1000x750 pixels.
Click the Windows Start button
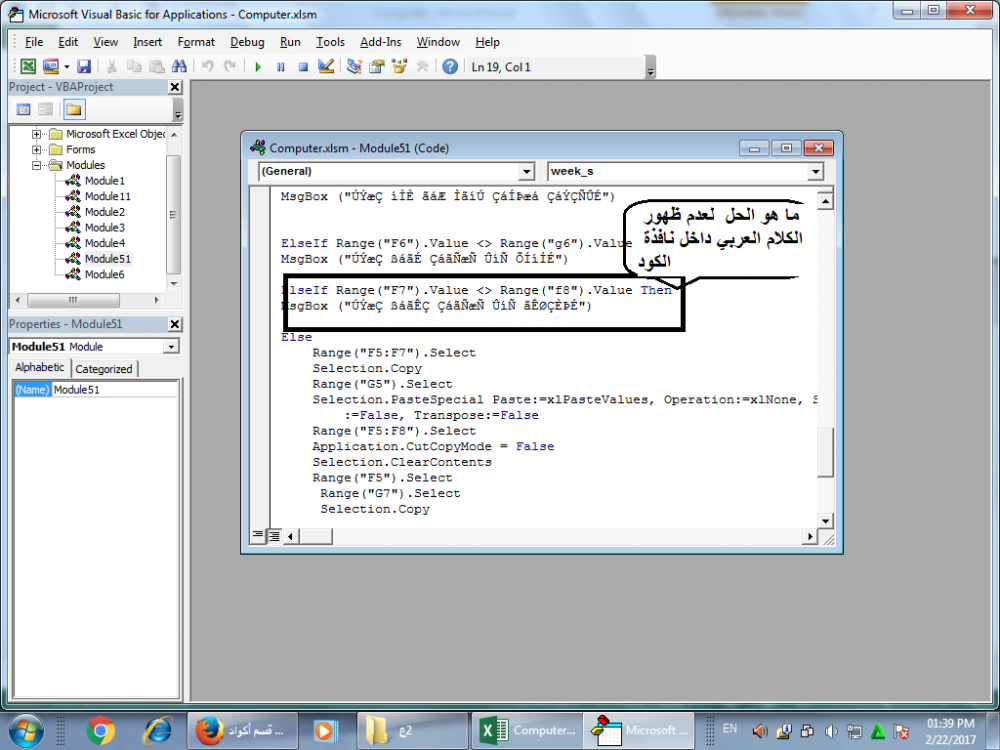pos(26,730)
